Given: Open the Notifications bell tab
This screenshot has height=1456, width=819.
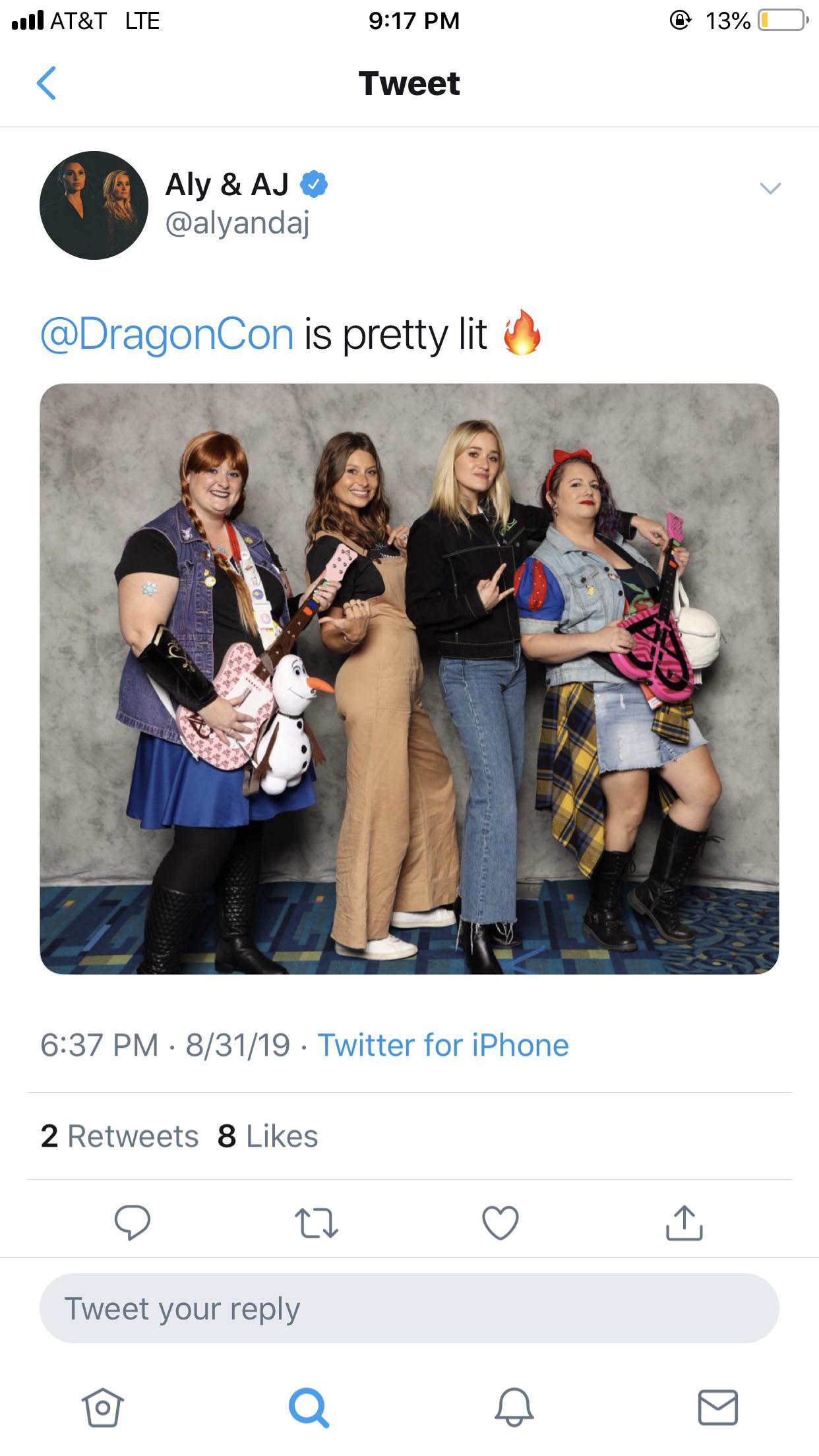Looking at the screenshot, I should (x=514, y=1407).
